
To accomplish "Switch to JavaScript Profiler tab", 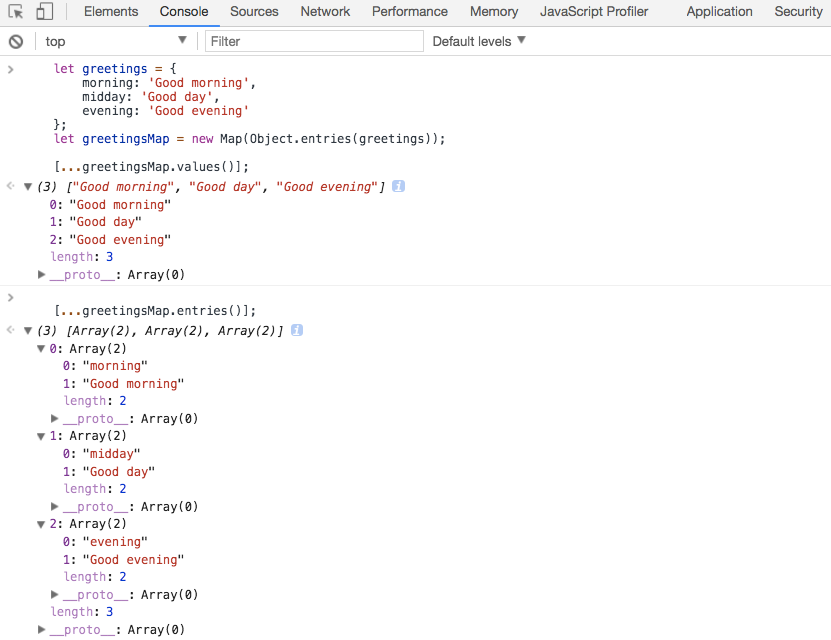I will (594, 12).
